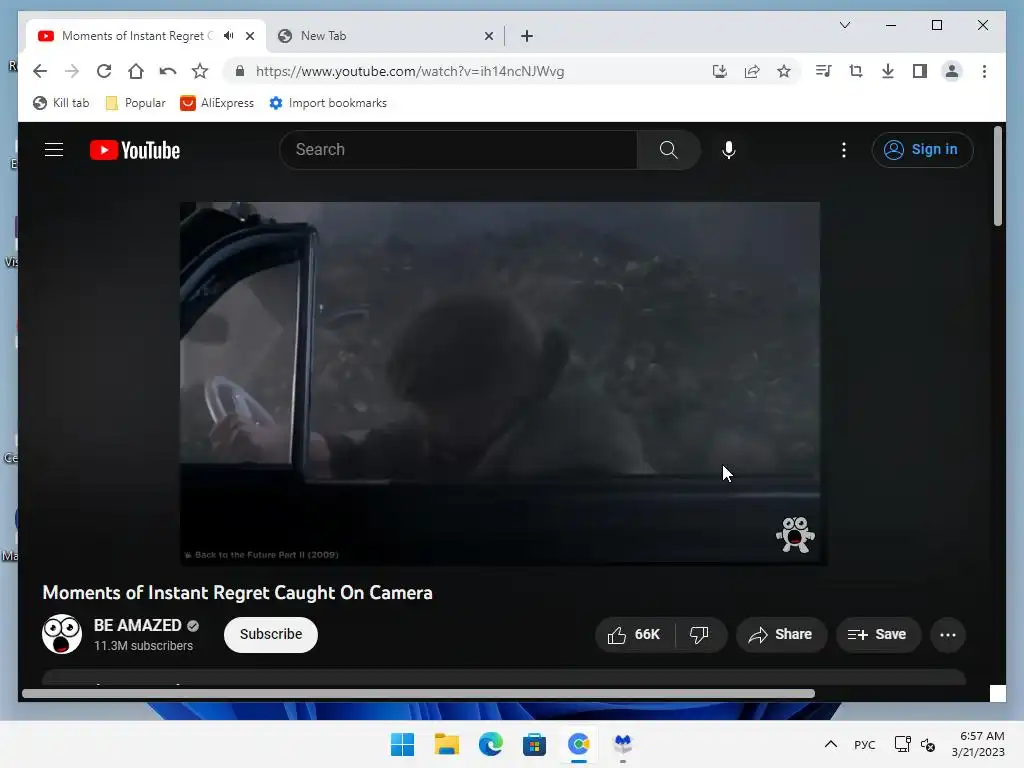Open the clock showing 6:57 AM
The image size is (1024, 768).
pos(978,744)
